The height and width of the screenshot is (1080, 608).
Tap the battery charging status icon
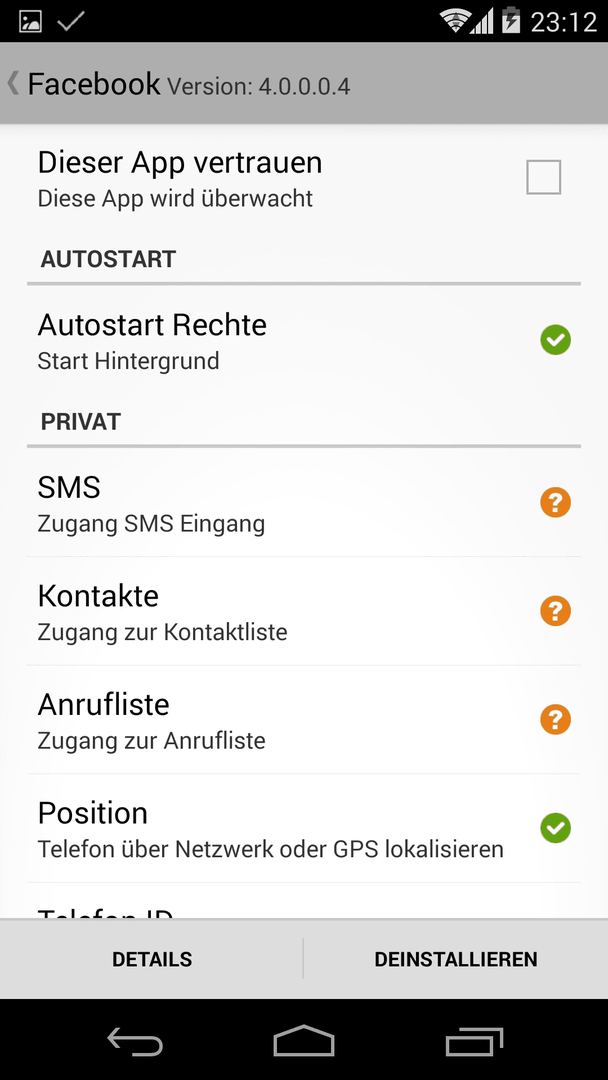(x=511, y=21)
